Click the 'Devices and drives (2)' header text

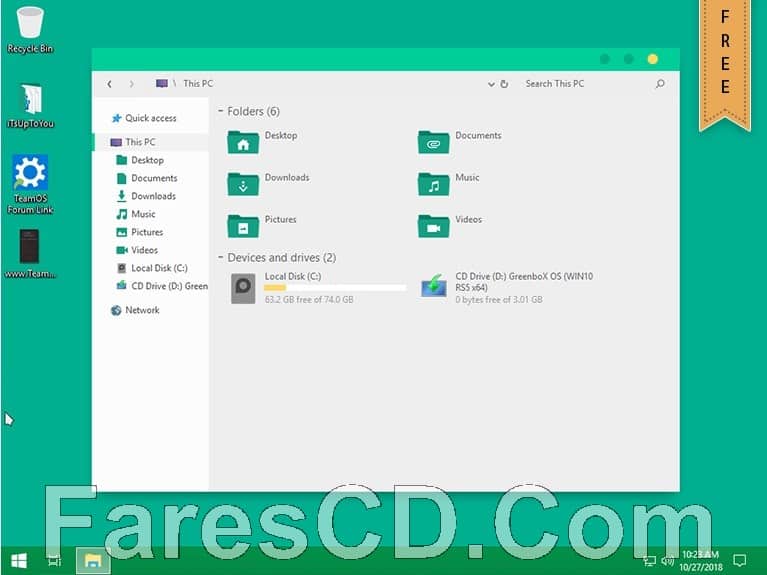point(282,257)
